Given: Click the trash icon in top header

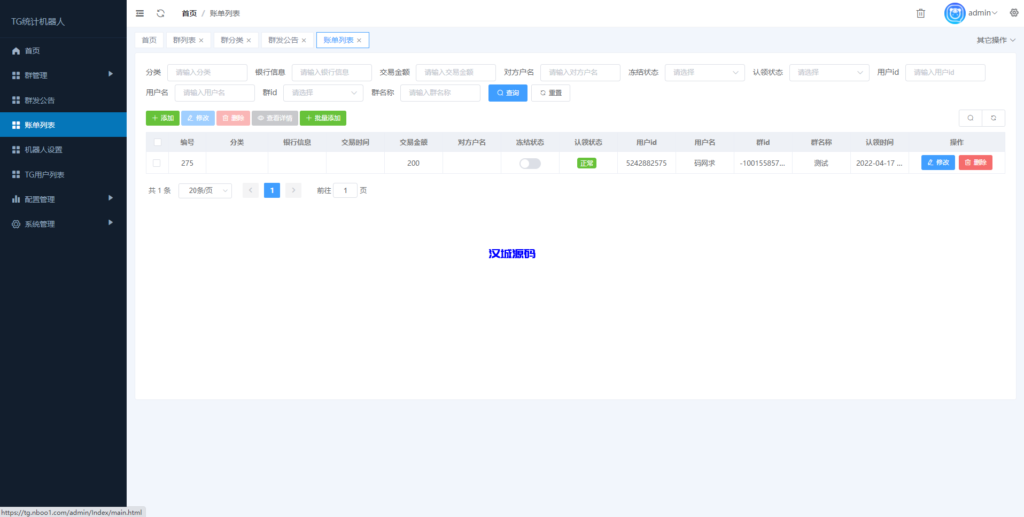Looking at the screenshot, I should point(920,13).
